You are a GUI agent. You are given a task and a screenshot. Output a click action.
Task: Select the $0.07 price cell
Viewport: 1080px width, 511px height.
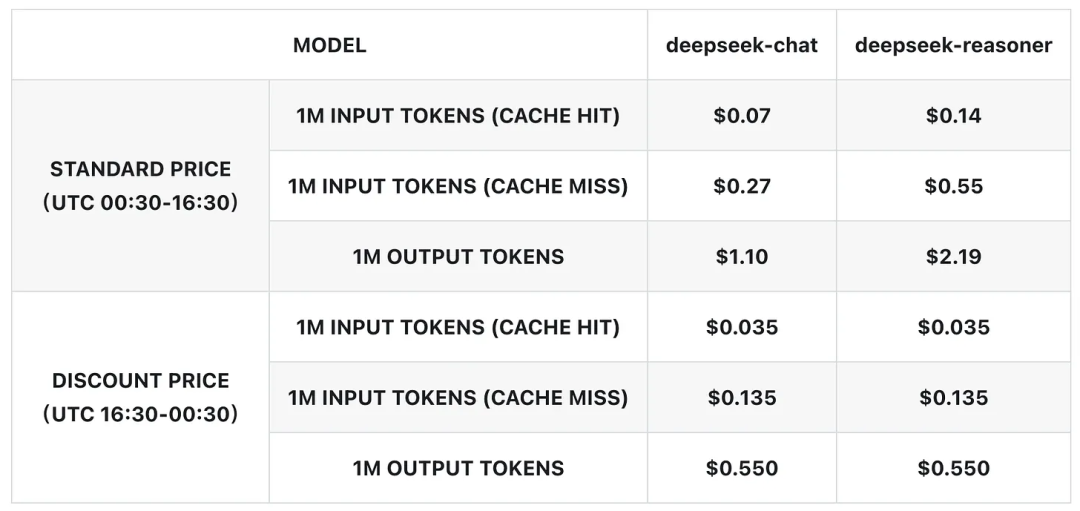[x=742, y=116]
